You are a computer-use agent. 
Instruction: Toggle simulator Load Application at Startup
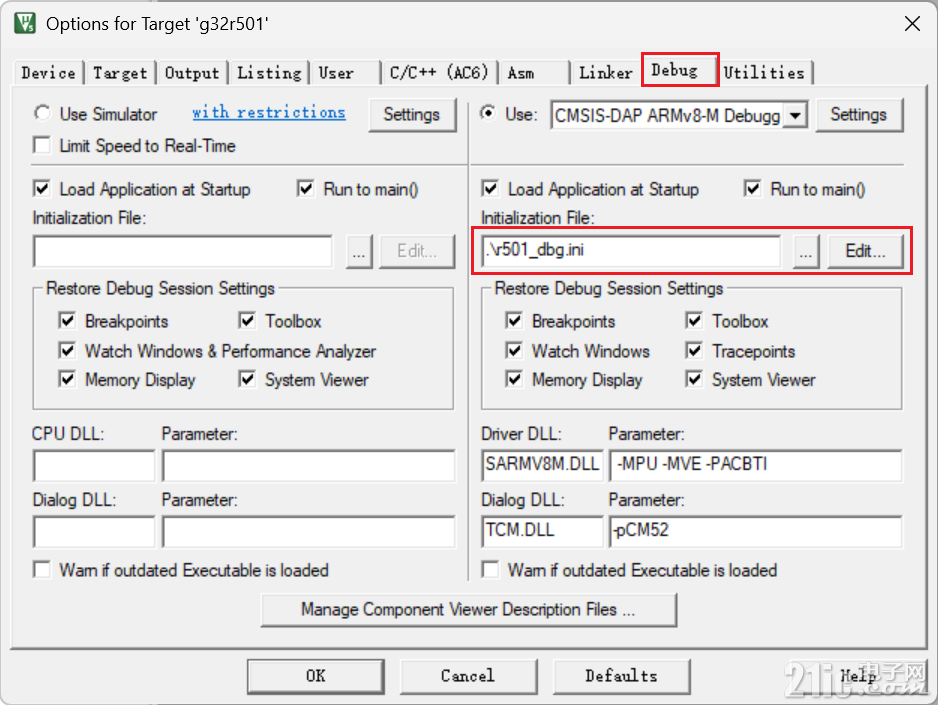(42, 189)
